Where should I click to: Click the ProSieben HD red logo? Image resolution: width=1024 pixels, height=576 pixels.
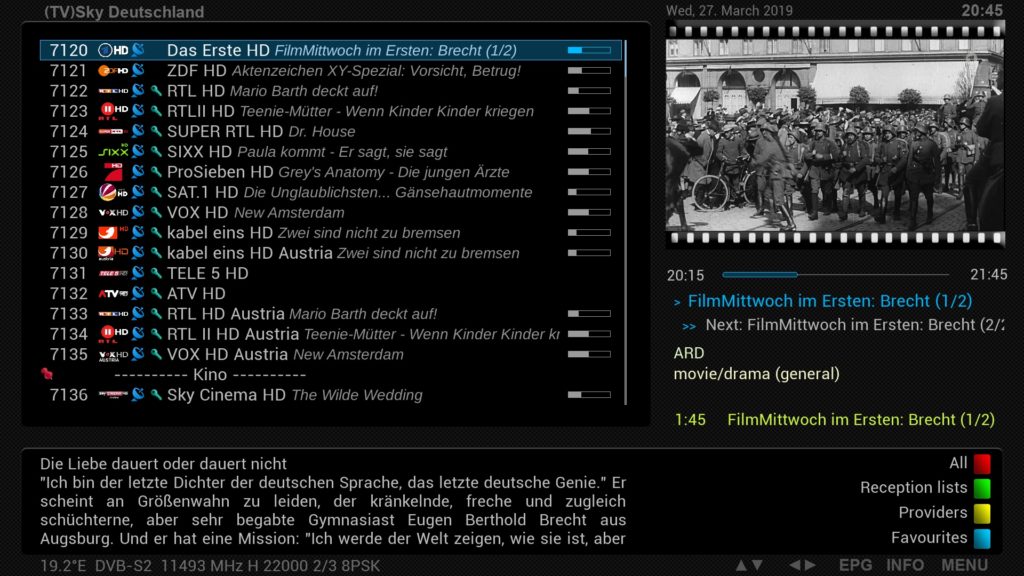point(113,172)
